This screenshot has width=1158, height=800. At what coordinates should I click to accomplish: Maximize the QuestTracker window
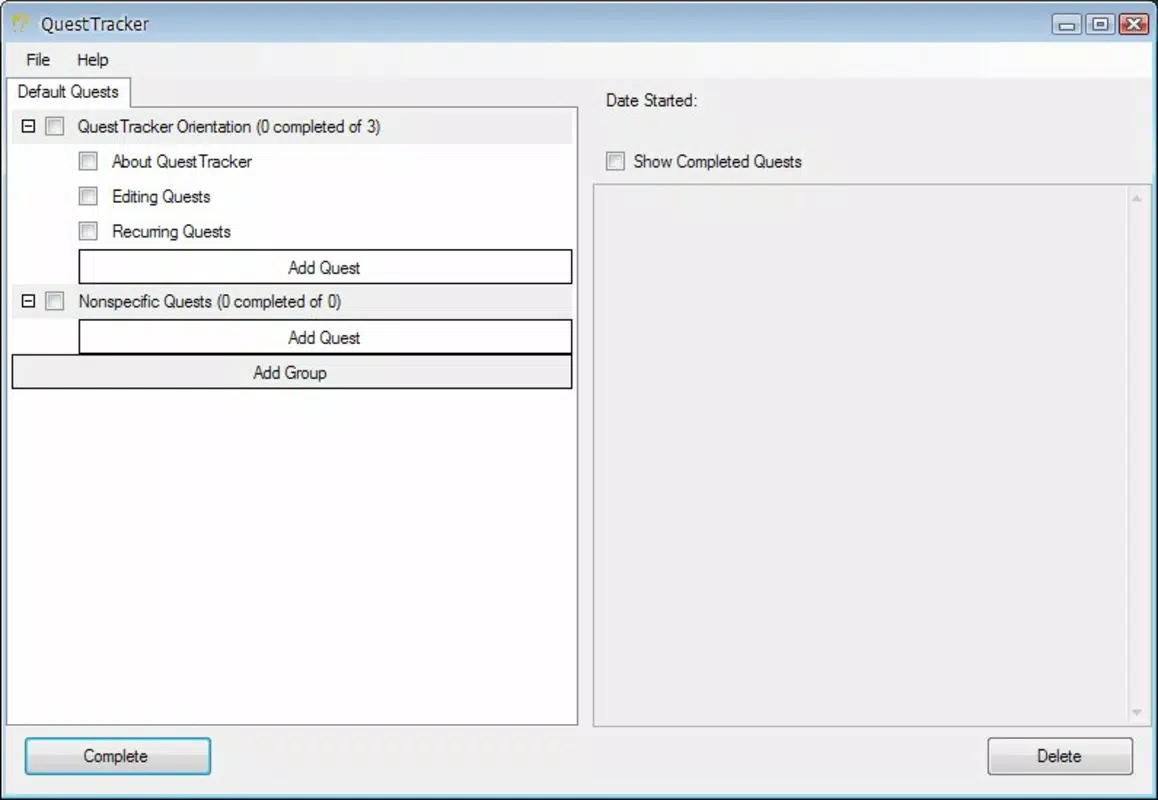coord(1100,24)
